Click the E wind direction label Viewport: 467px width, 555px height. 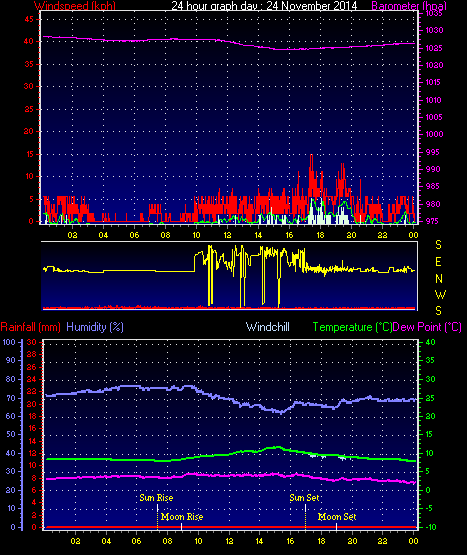(x=438, y=262)
